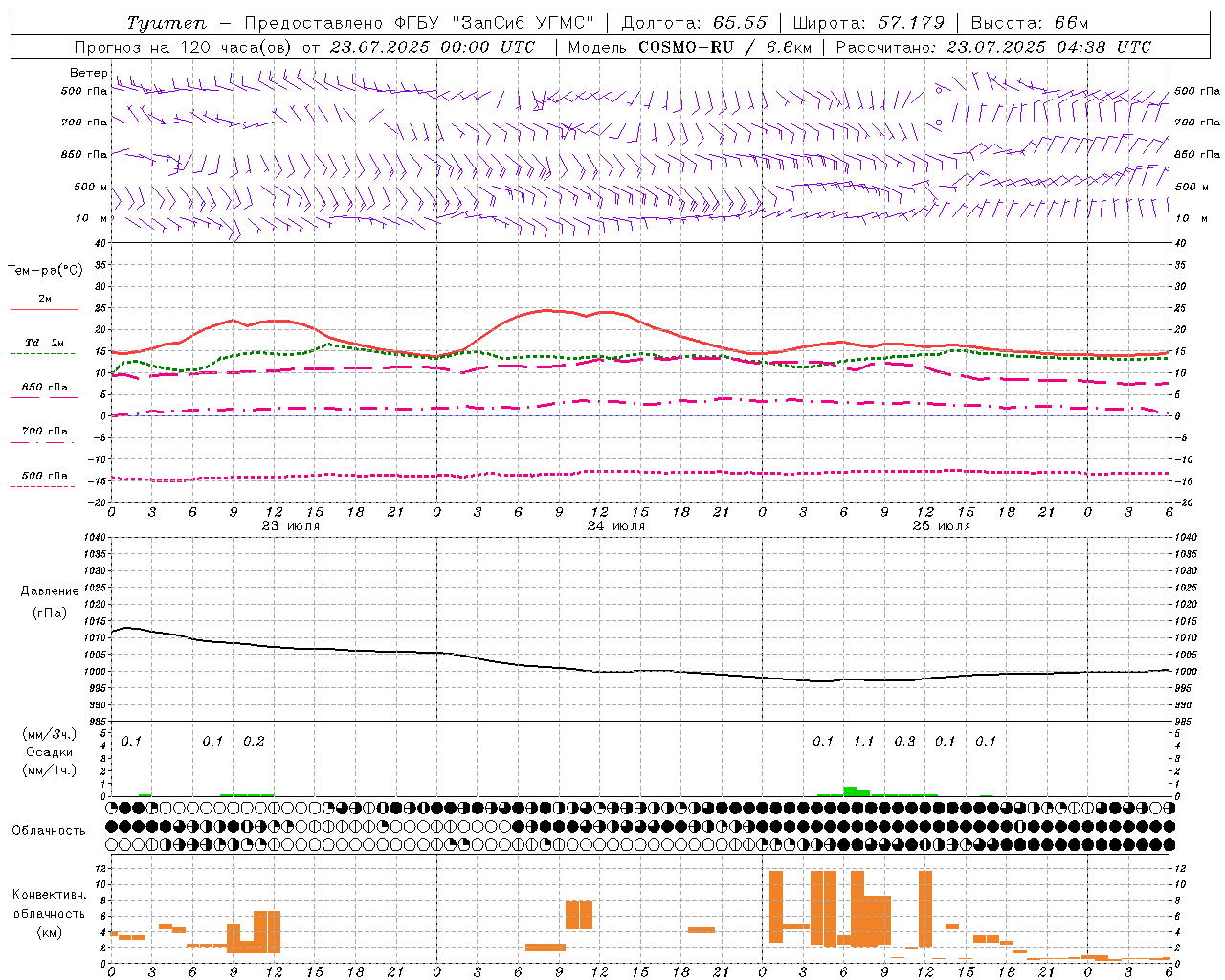
Task: Click the 25 июля date label
Action: 942,526
